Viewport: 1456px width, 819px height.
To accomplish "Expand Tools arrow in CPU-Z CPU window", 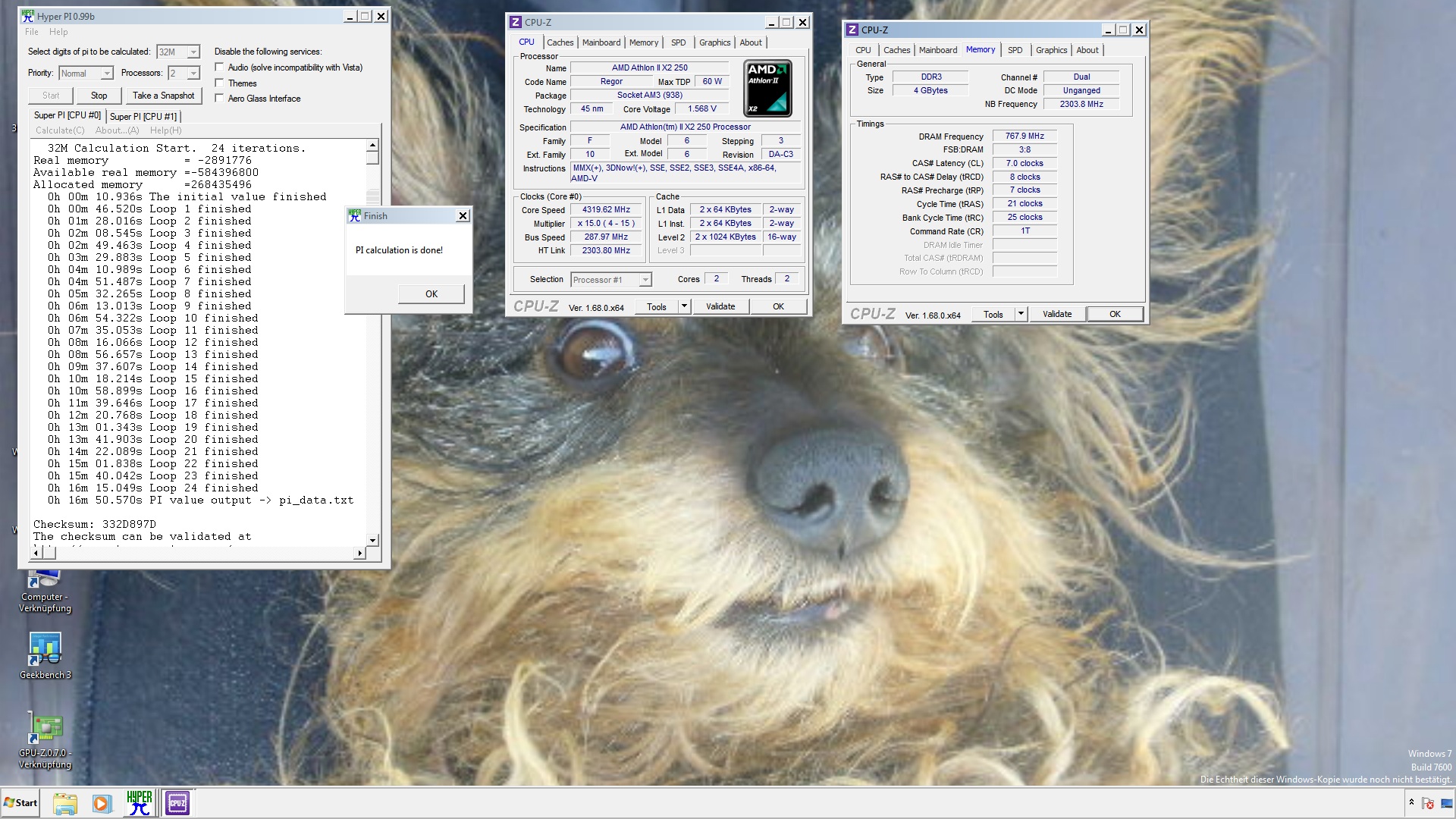I will (684, 306).
